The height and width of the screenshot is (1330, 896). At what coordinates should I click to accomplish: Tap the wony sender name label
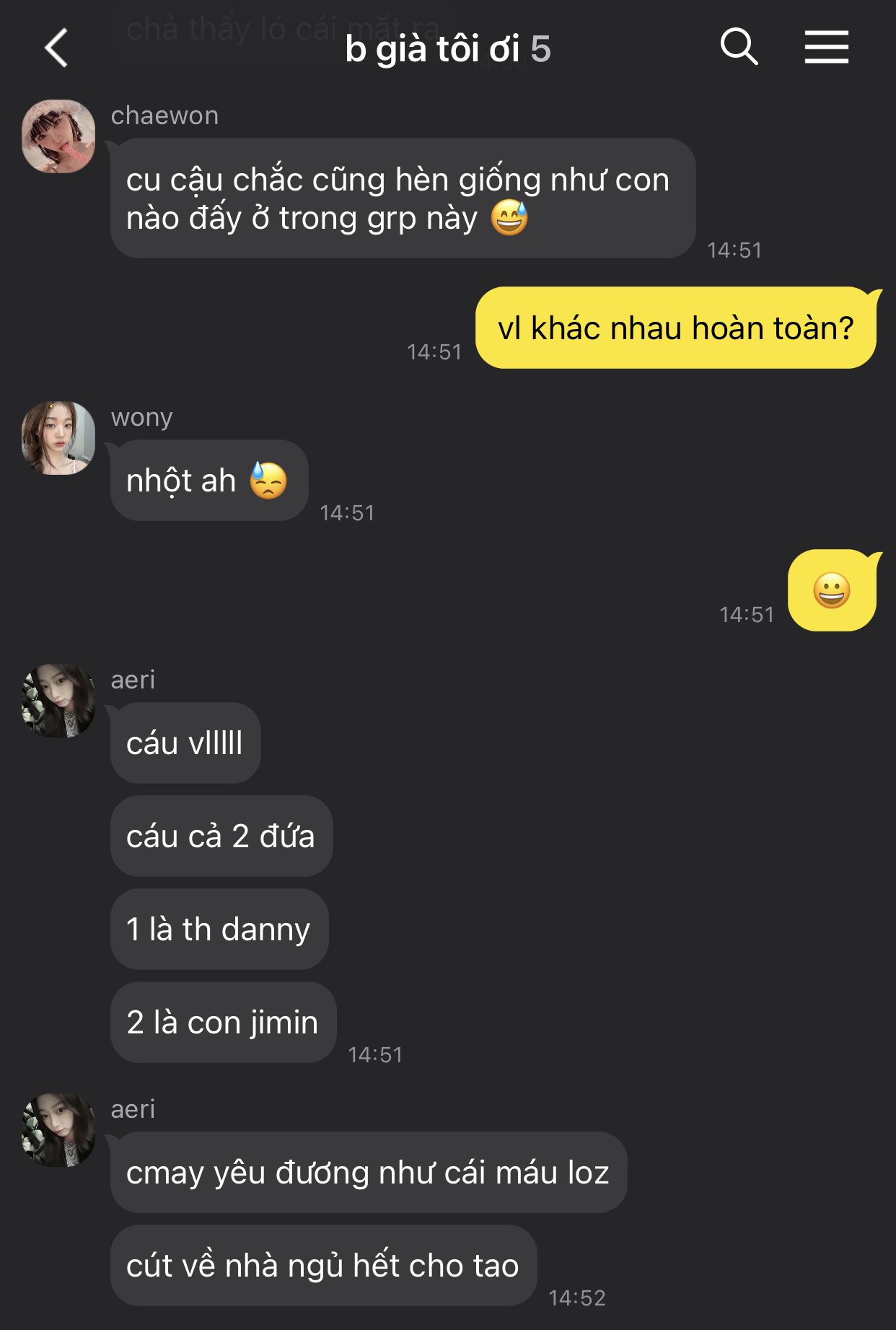pos(141,417)
